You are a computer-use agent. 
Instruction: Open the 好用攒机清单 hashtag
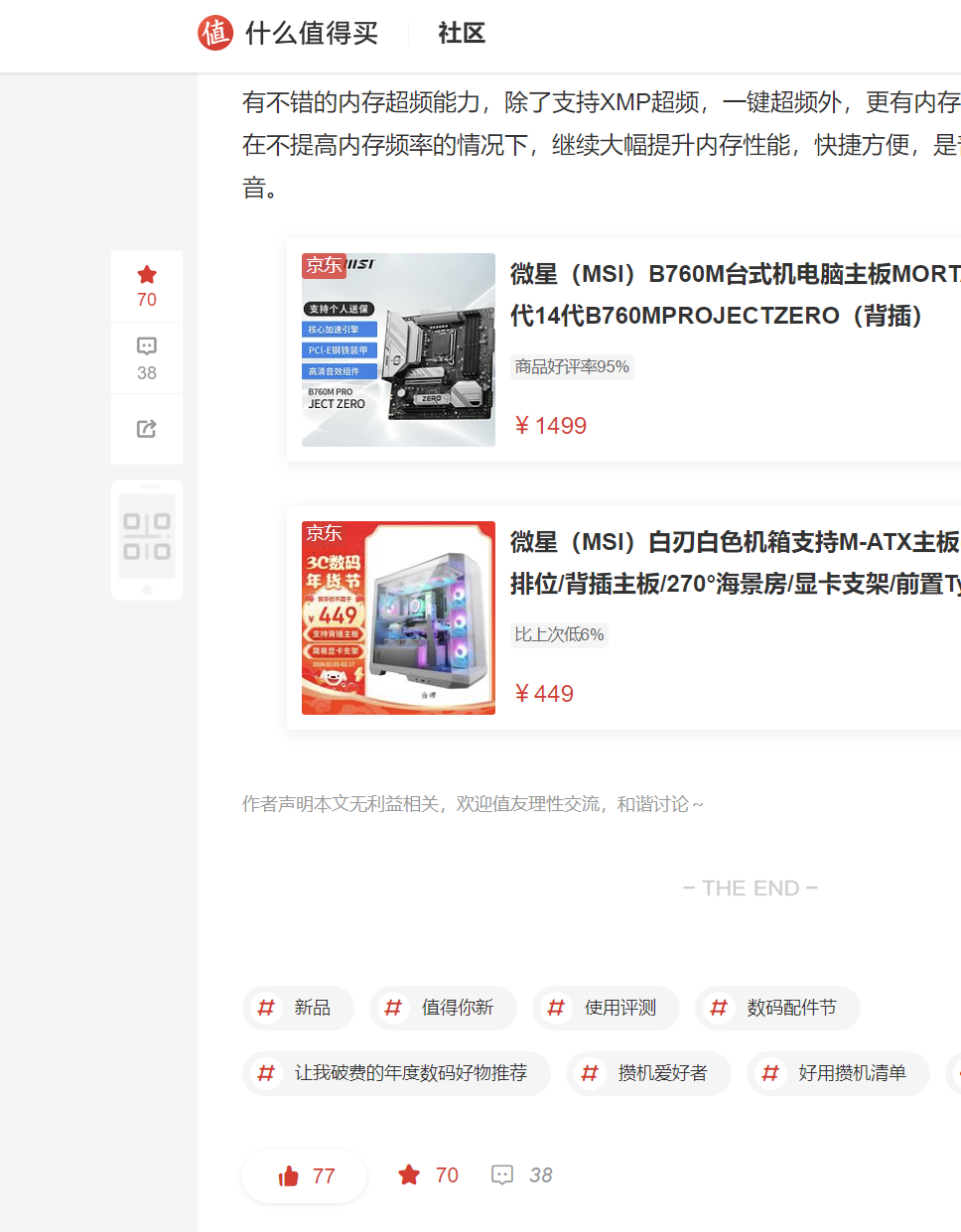(838, 1073)
